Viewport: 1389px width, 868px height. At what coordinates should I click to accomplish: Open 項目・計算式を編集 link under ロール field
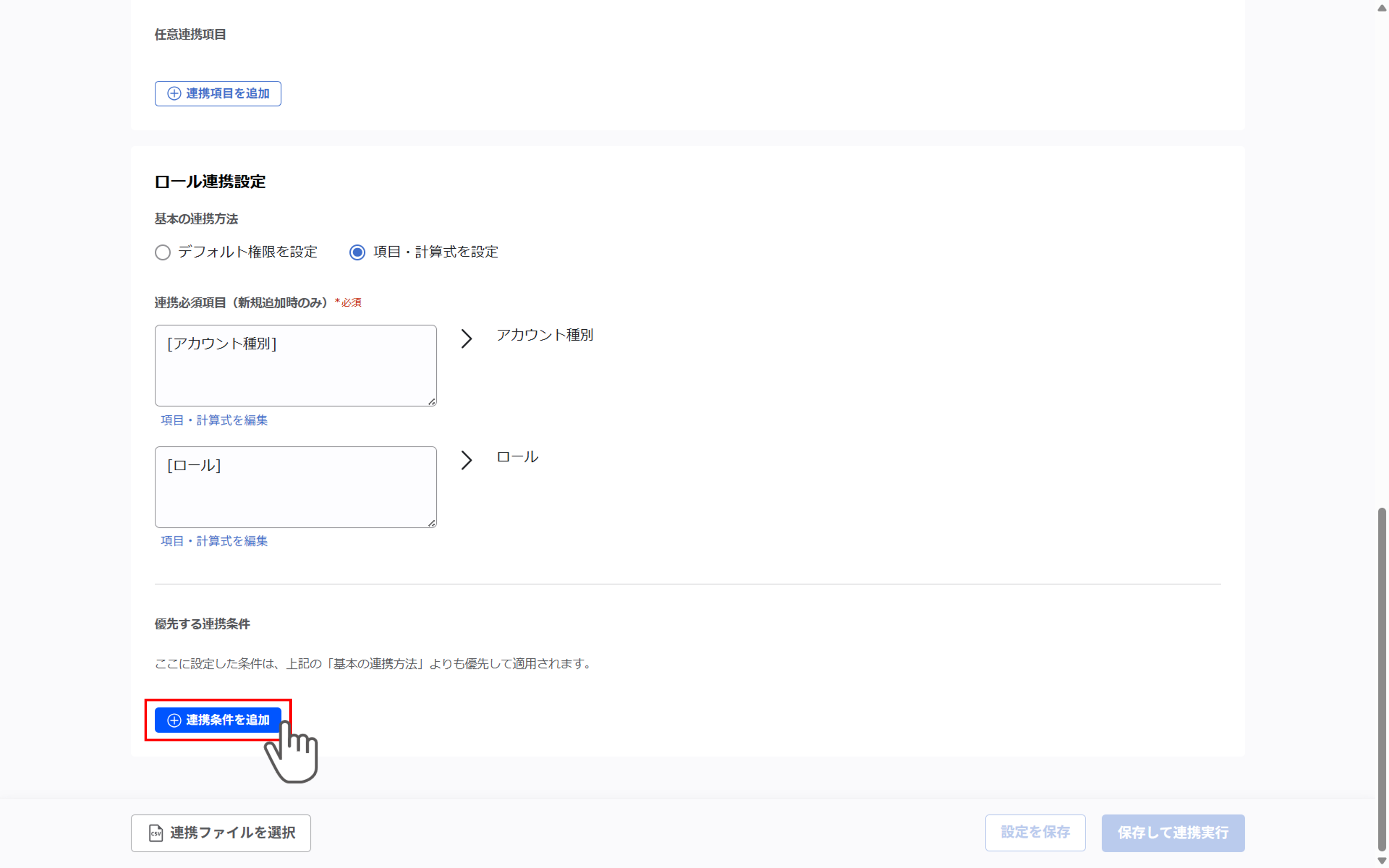point(214,541)
